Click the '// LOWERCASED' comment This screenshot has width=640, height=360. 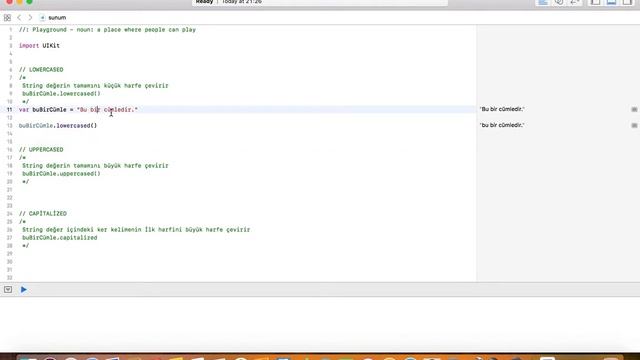click(41, 70)
